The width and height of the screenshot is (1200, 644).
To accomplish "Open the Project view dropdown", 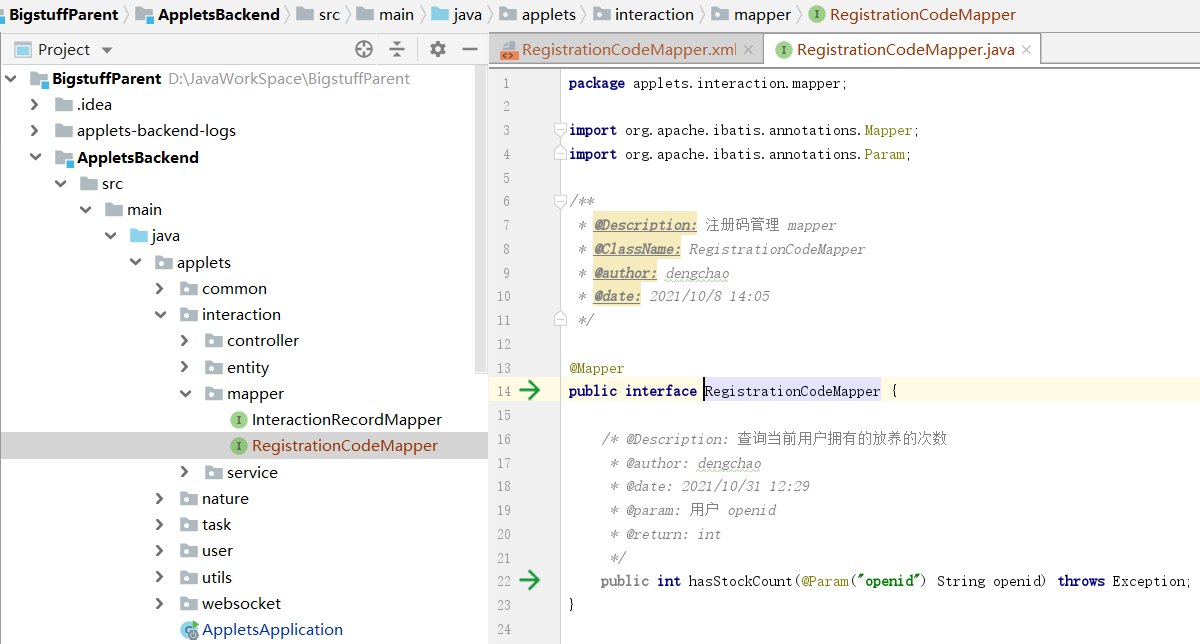I will pyautogui.click(x=108, y=50).
